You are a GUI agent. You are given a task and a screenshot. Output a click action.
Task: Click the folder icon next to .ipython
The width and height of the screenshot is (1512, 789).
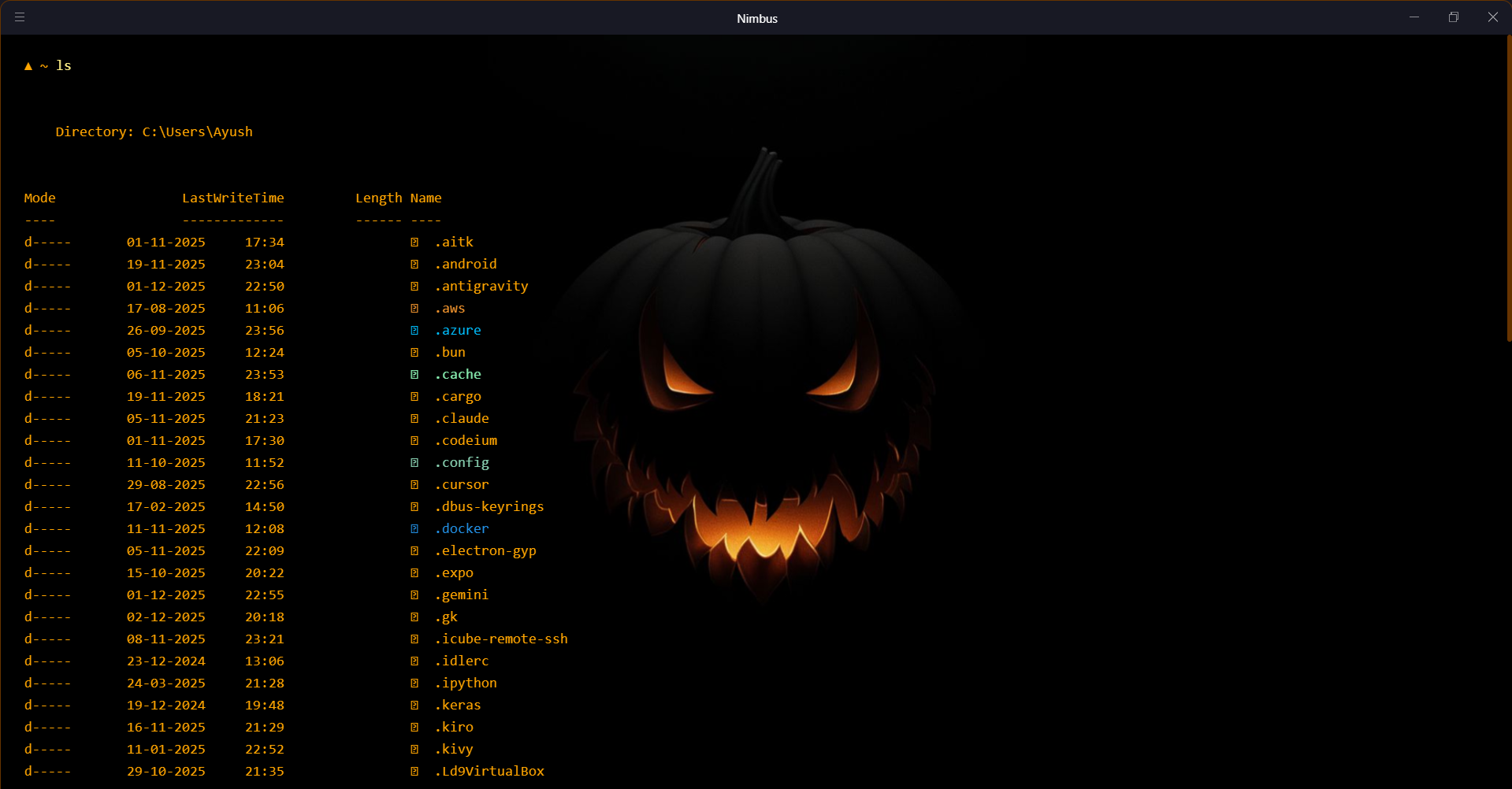click(x=414, y=683)
